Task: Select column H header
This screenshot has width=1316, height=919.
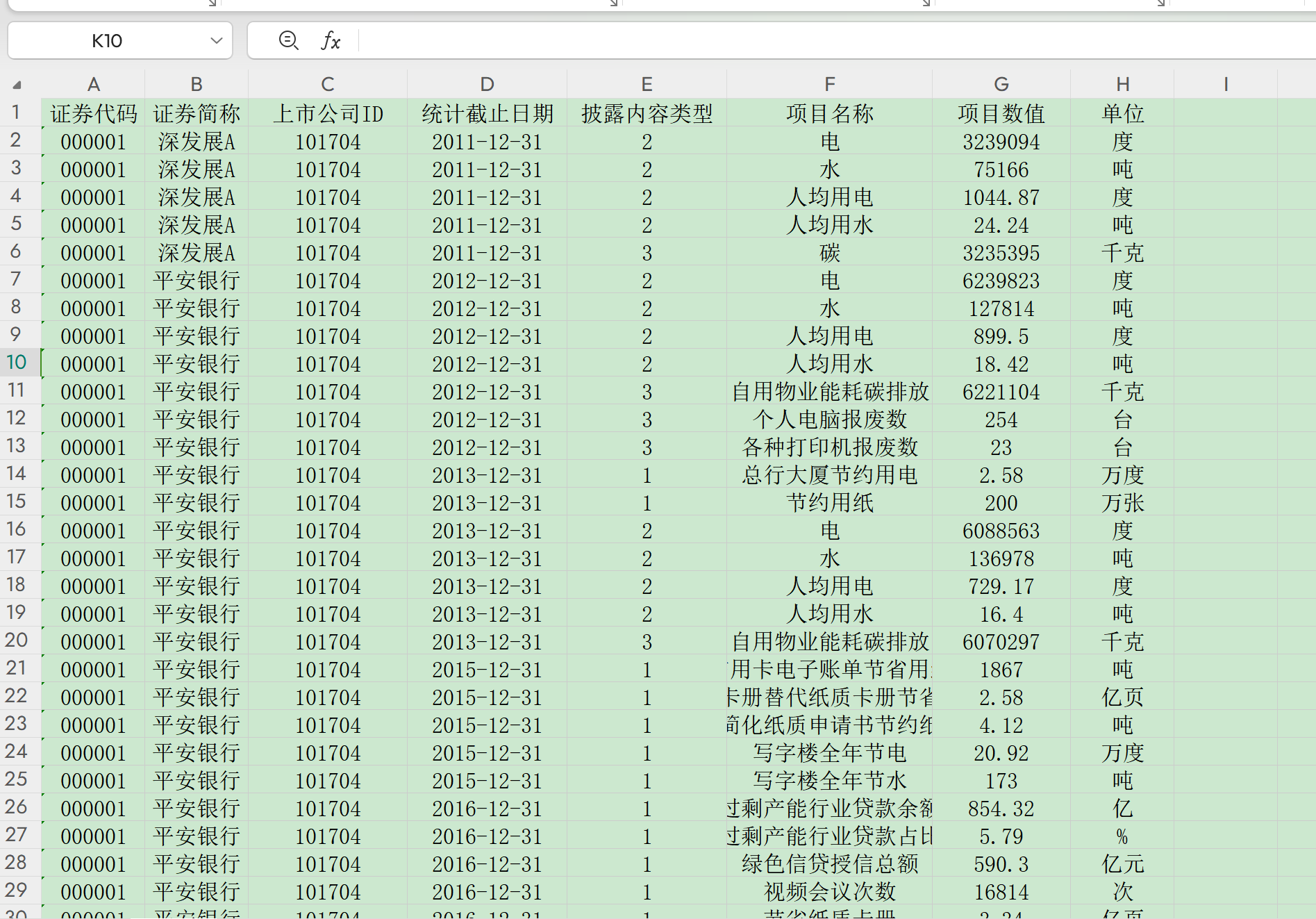Action: [x=1122, y=84]
